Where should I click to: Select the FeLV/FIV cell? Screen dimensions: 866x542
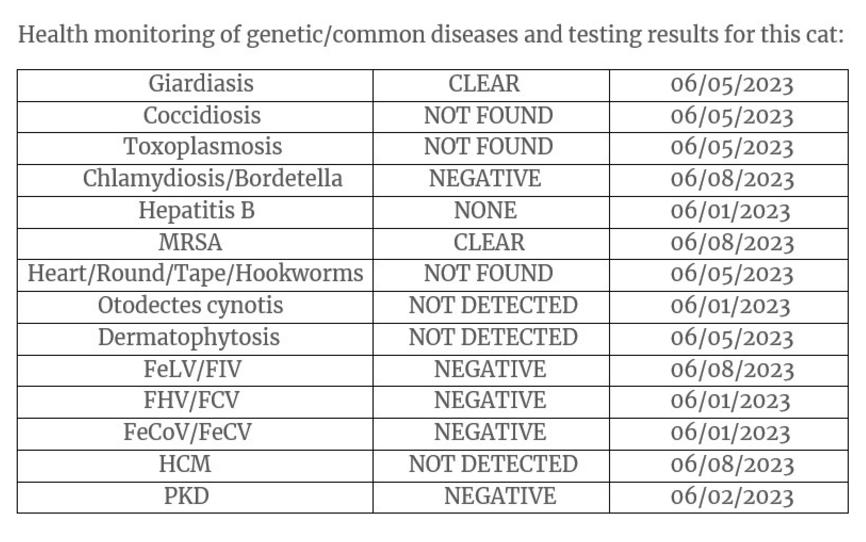[x=195, y=370]
